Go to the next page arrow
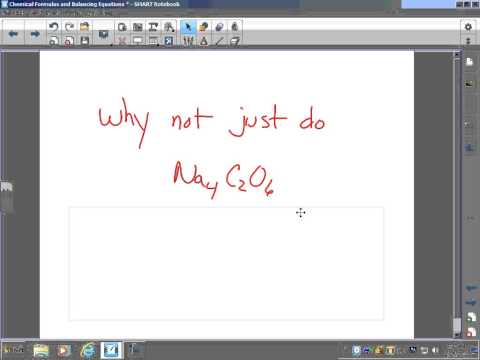 click(35, 34)
